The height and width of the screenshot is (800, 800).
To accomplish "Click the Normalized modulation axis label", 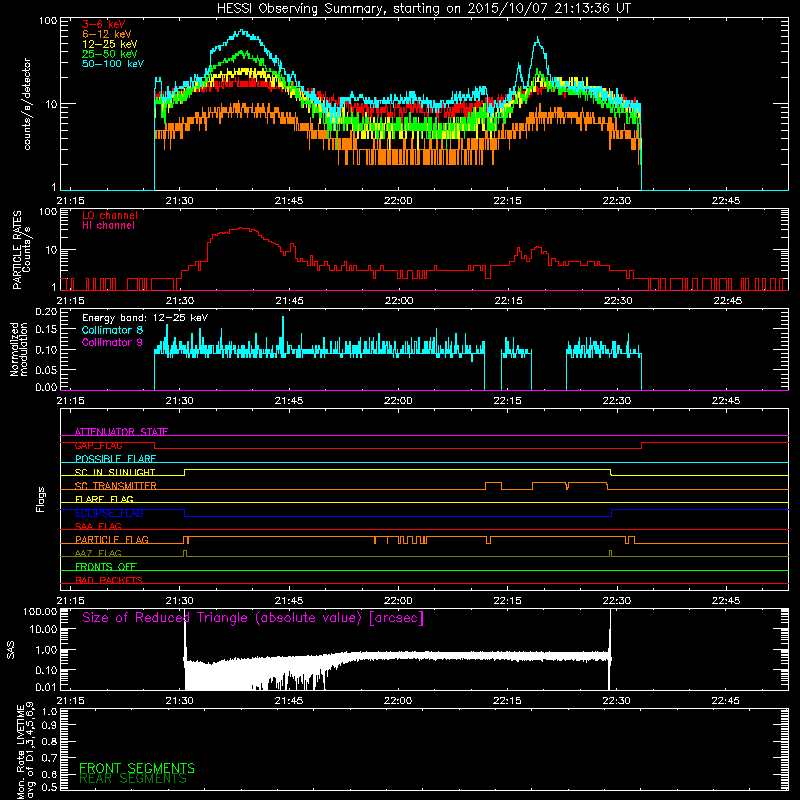I will pyautogui.click(x=19, y=349).
